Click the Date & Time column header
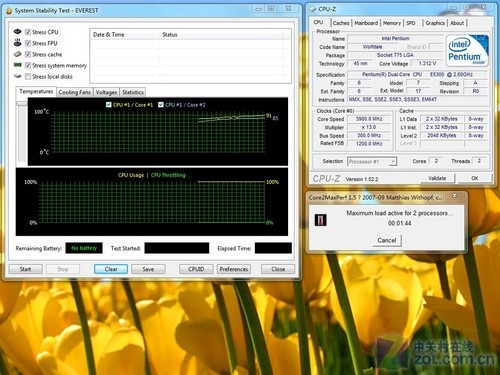The image size is (500, 375). click(x=125, y=34)
